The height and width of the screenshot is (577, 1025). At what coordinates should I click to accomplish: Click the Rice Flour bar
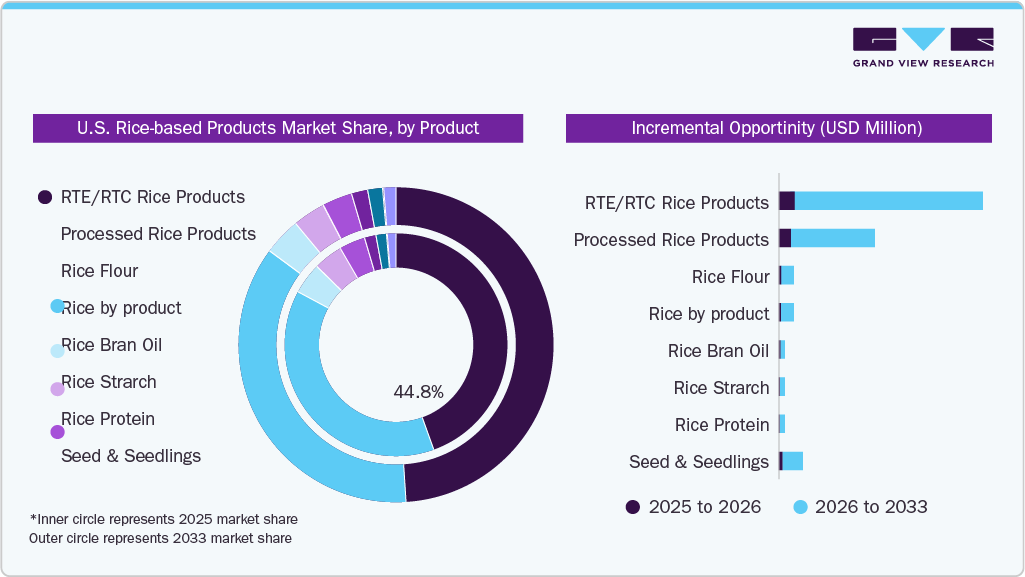(x=787, y=276)
